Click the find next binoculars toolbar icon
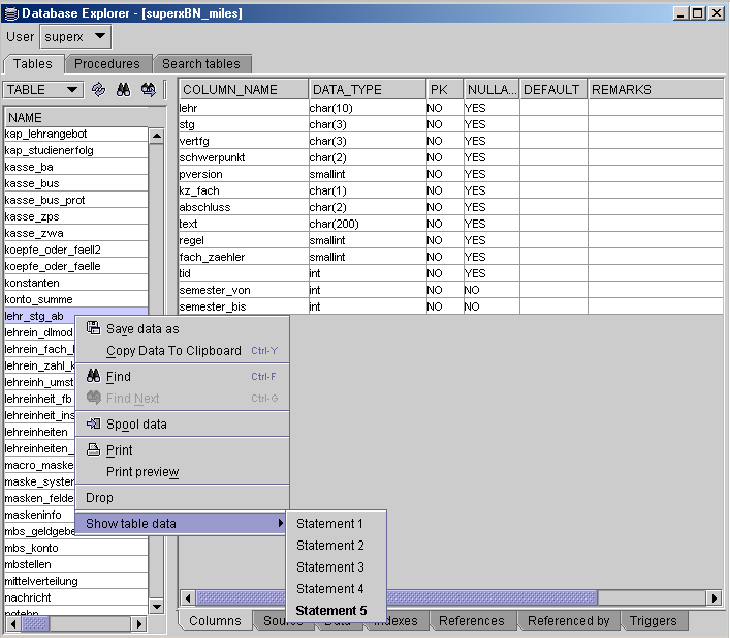Screen dimensions: 730x638 (149, 89)
